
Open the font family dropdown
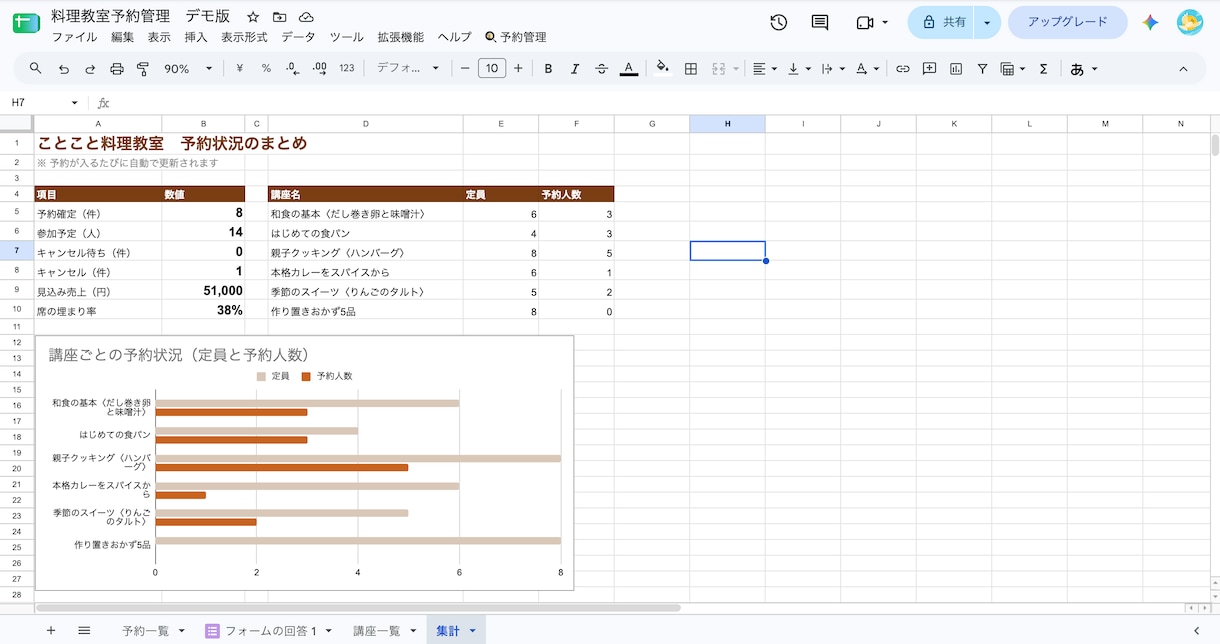point(407,69)
